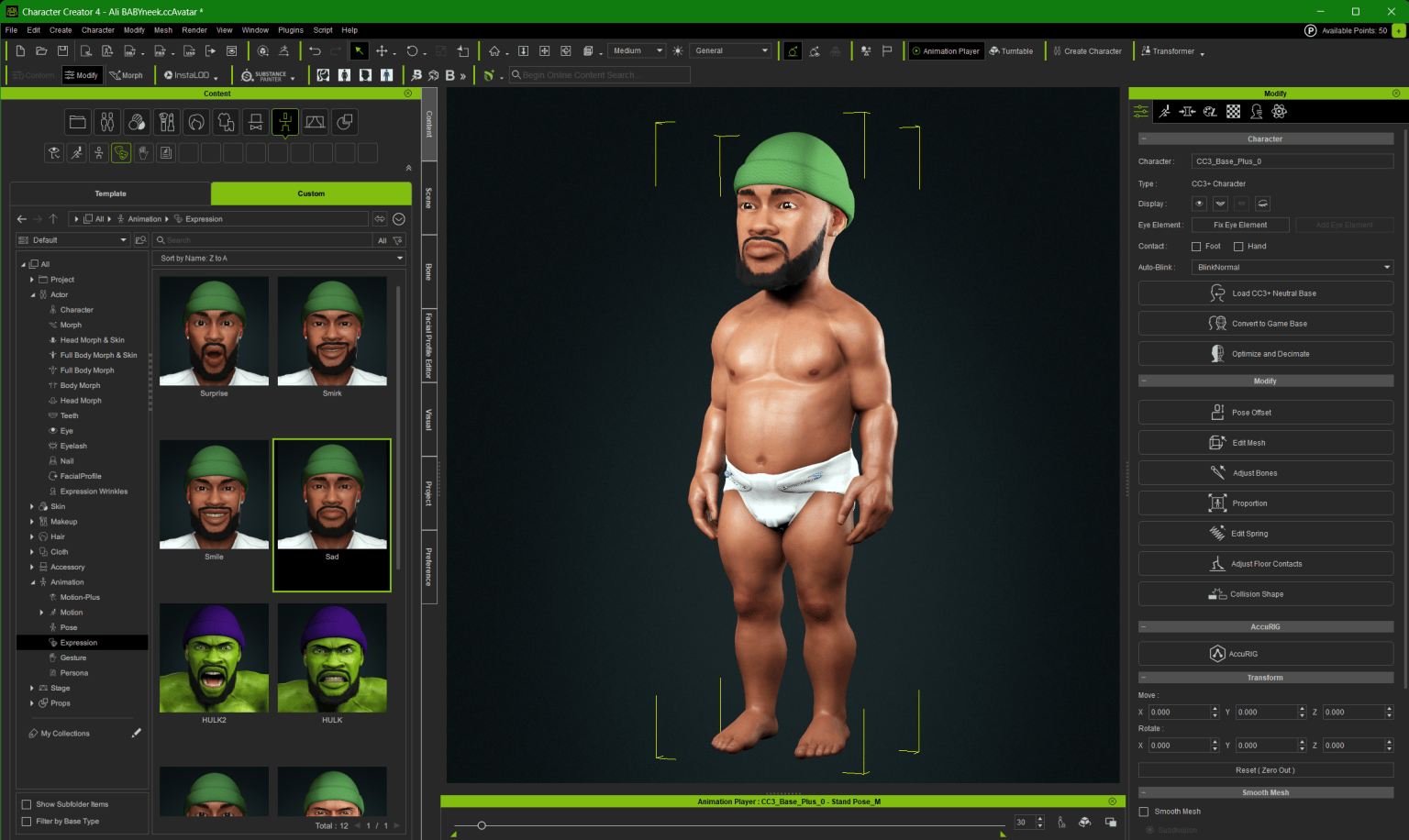
Task: Open the Substance Painter tool
Action: pyautogui.click(x=267, y=75)
